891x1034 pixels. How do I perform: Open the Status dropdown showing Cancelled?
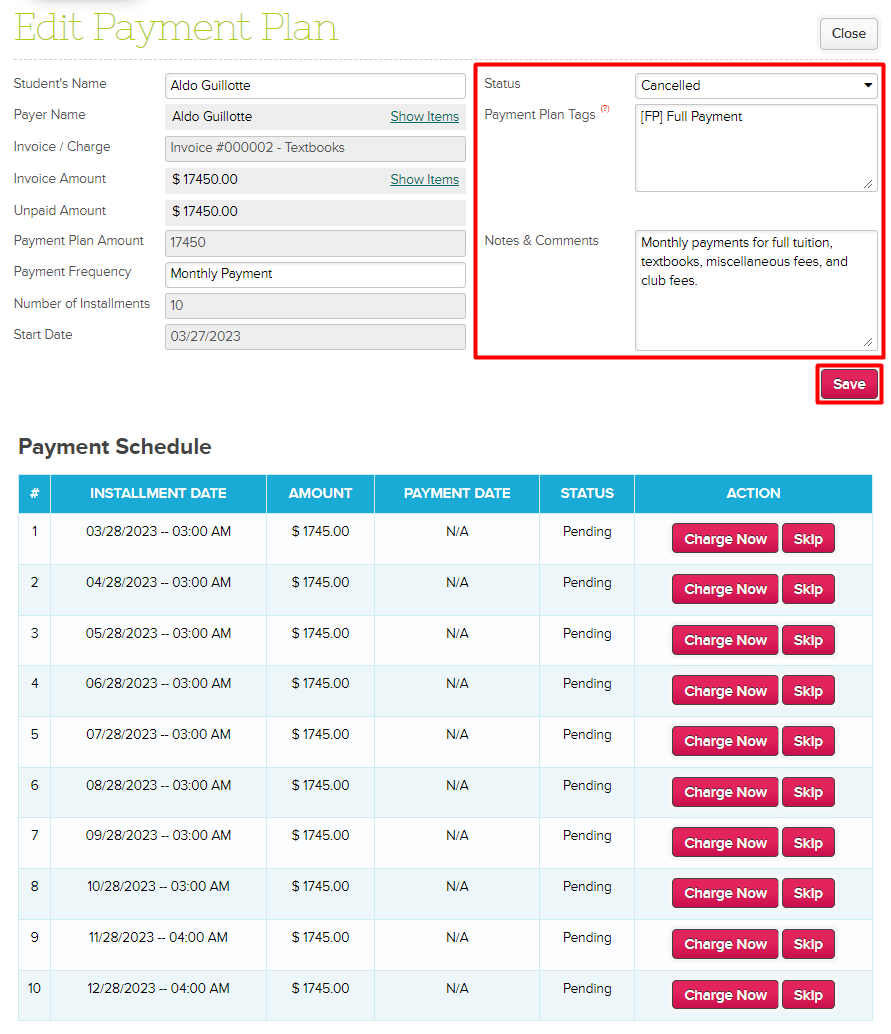point(756,86)
